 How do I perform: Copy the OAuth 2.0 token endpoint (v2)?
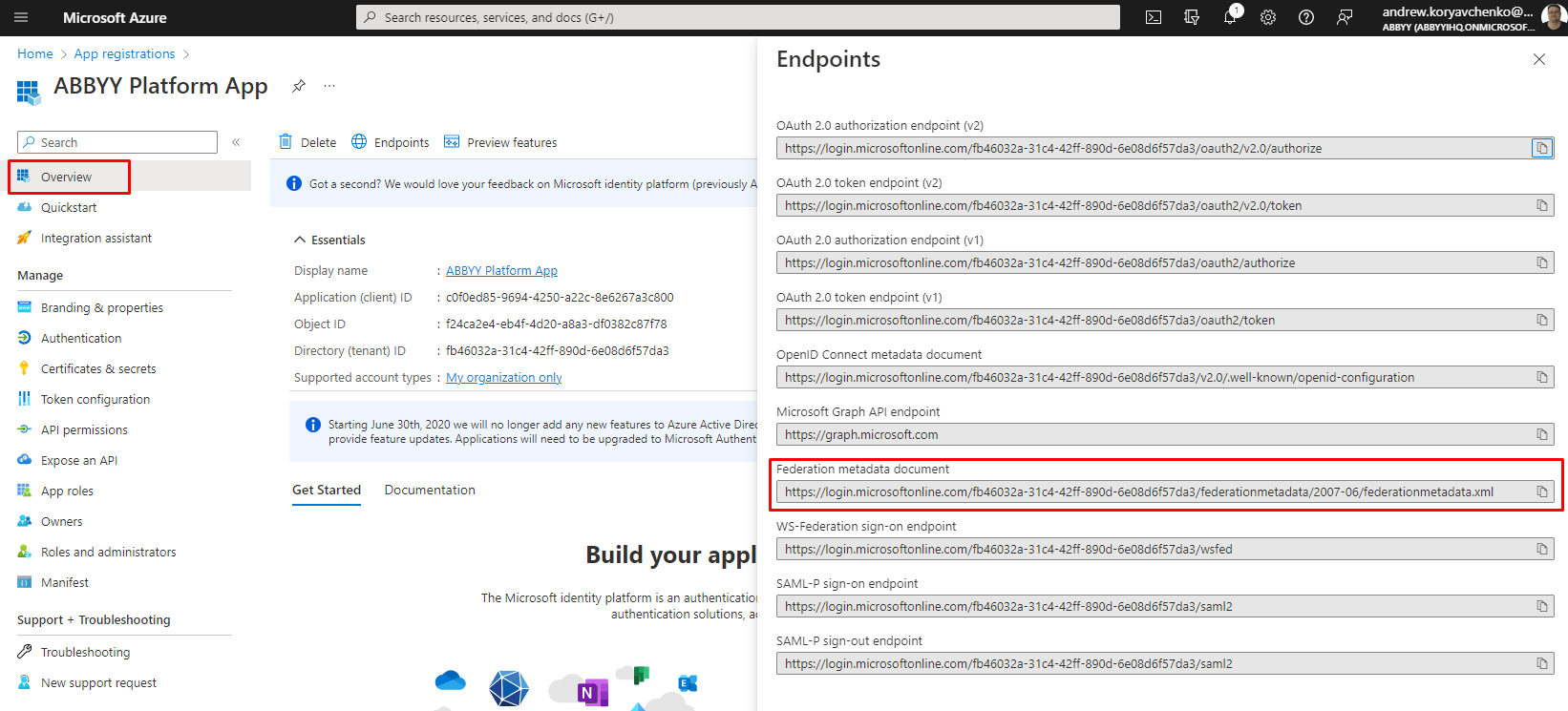point(1541,205)
